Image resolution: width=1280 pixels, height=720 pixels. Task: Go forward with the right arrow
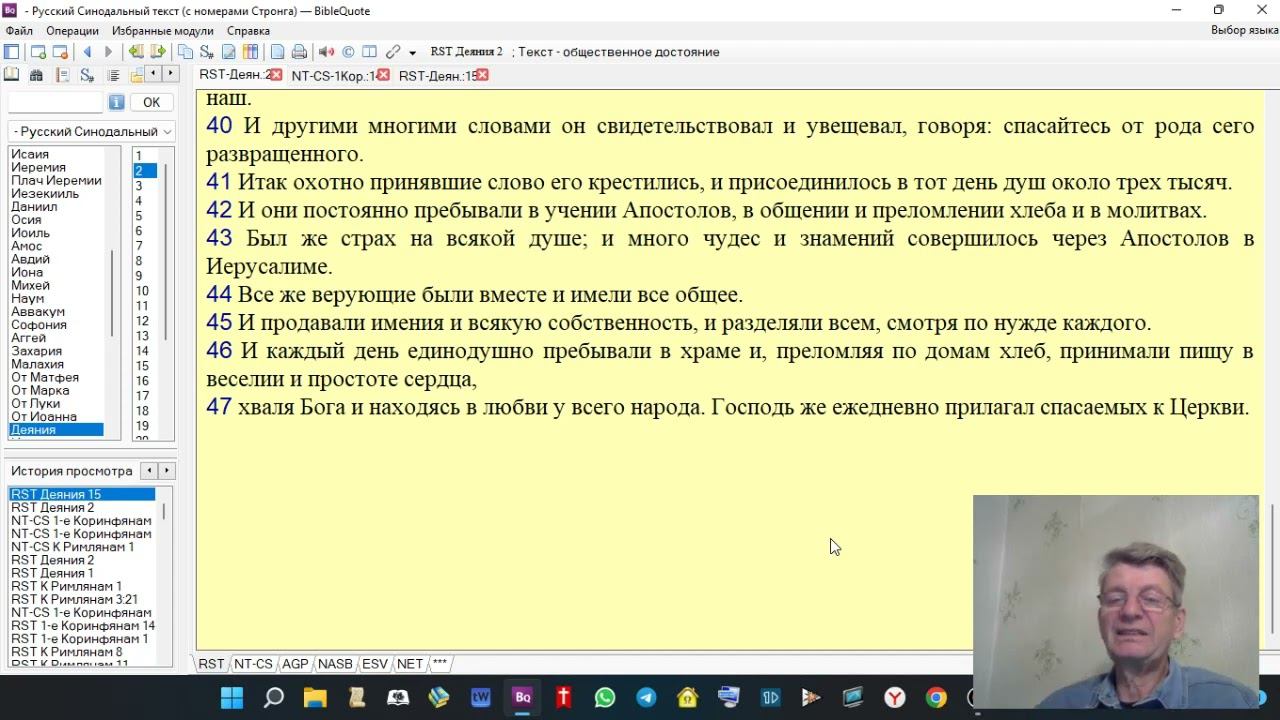tap(108, 52)
